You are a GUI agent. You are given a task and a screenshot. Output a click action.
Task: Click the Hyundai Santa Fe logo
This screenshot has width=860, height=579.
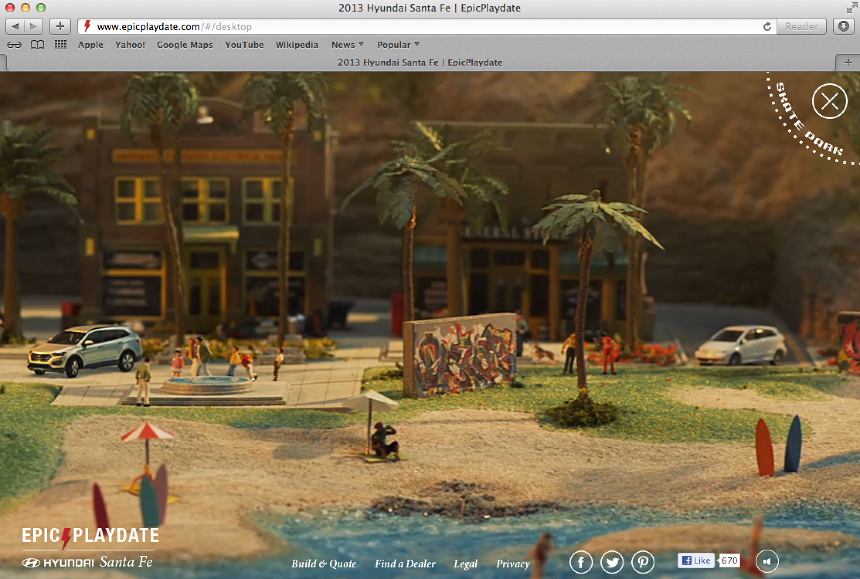(87, 562)
